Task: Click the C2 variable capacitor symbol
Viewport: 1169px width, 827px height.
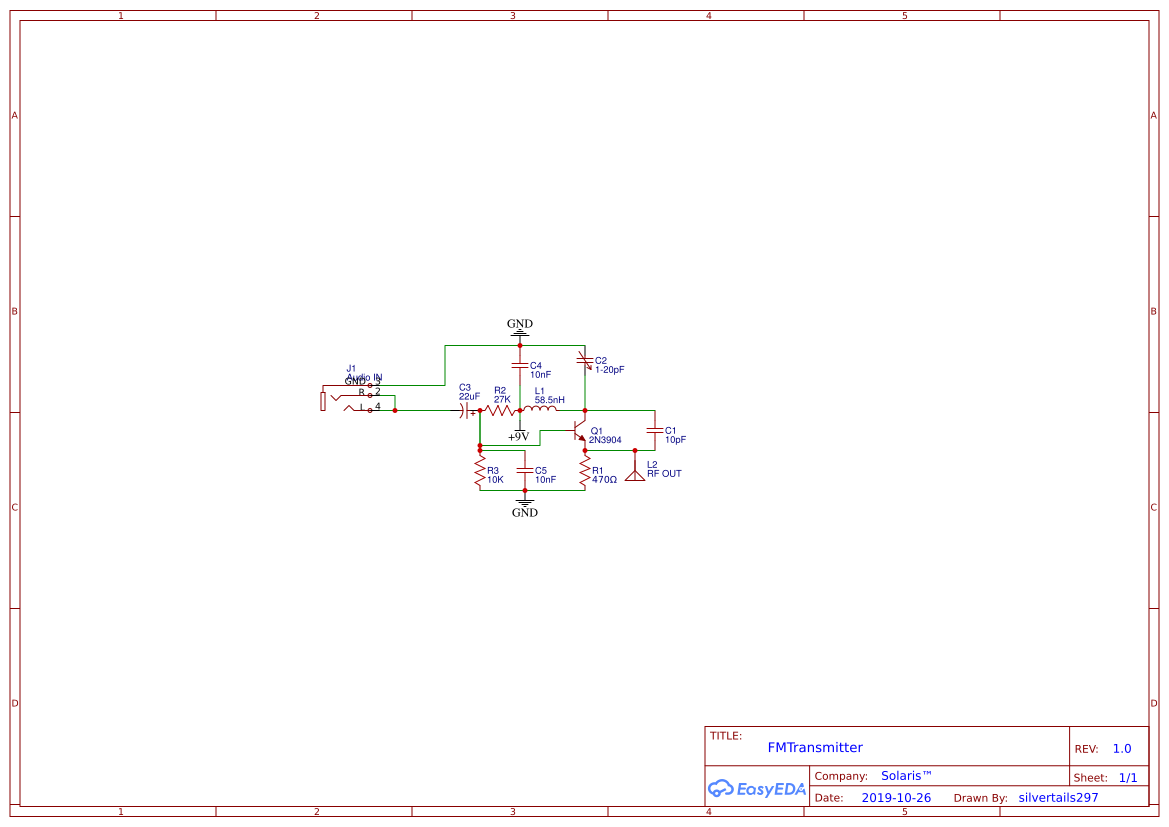Action: coord(585,360)
